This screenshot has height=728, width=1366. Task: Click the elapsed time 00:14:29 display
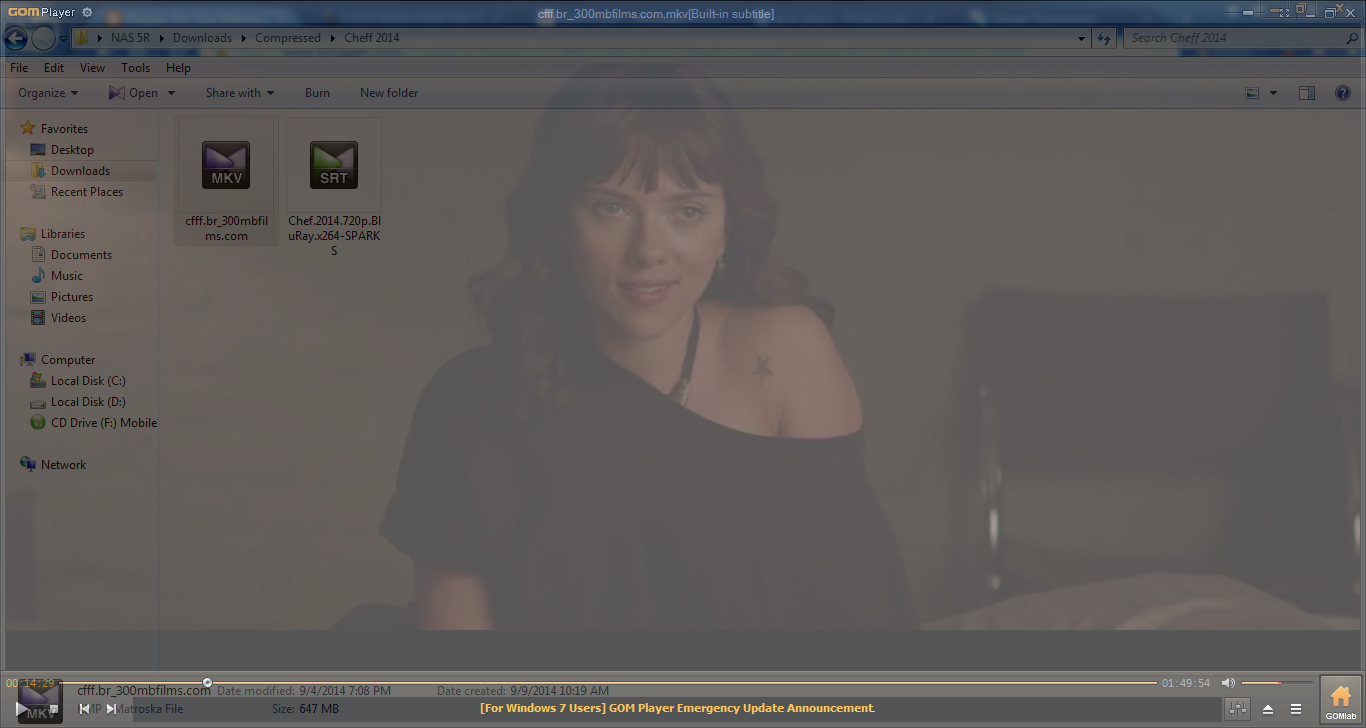pos(30,683)
